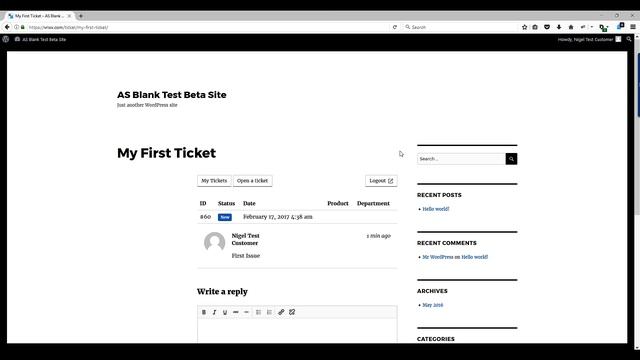Click the First Issue message text
The height and width of the screenshot is (360, 640).
coord(246,256)
